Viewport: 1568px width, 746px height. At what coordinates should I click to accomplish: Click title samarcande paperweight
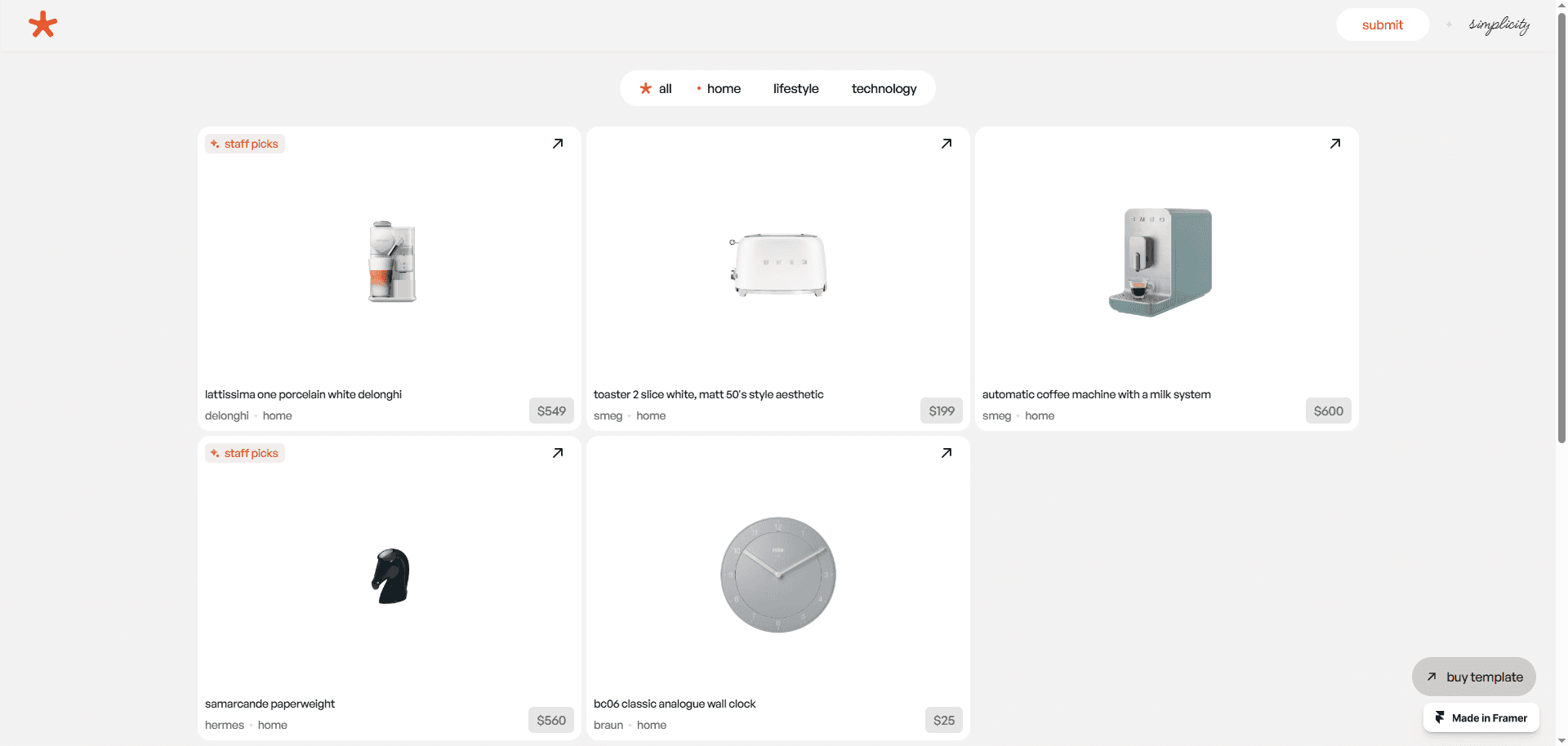[x=269, y=704]
